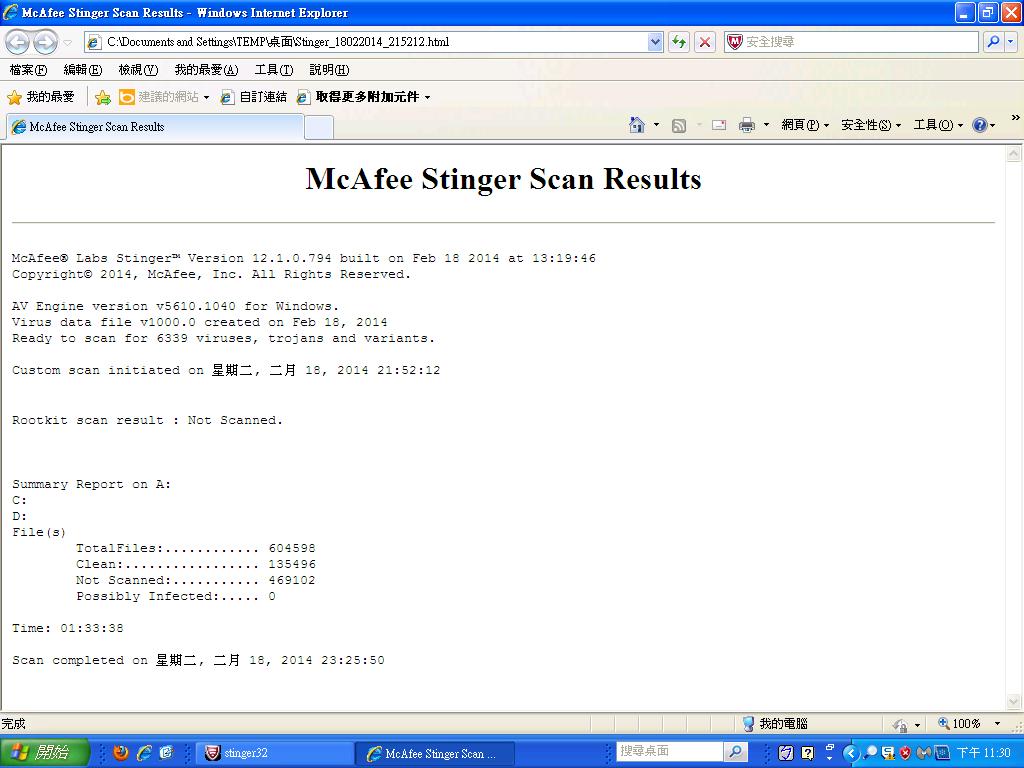
Task: Click the protected mode lock icon in status bar
Action: [900, 724]
